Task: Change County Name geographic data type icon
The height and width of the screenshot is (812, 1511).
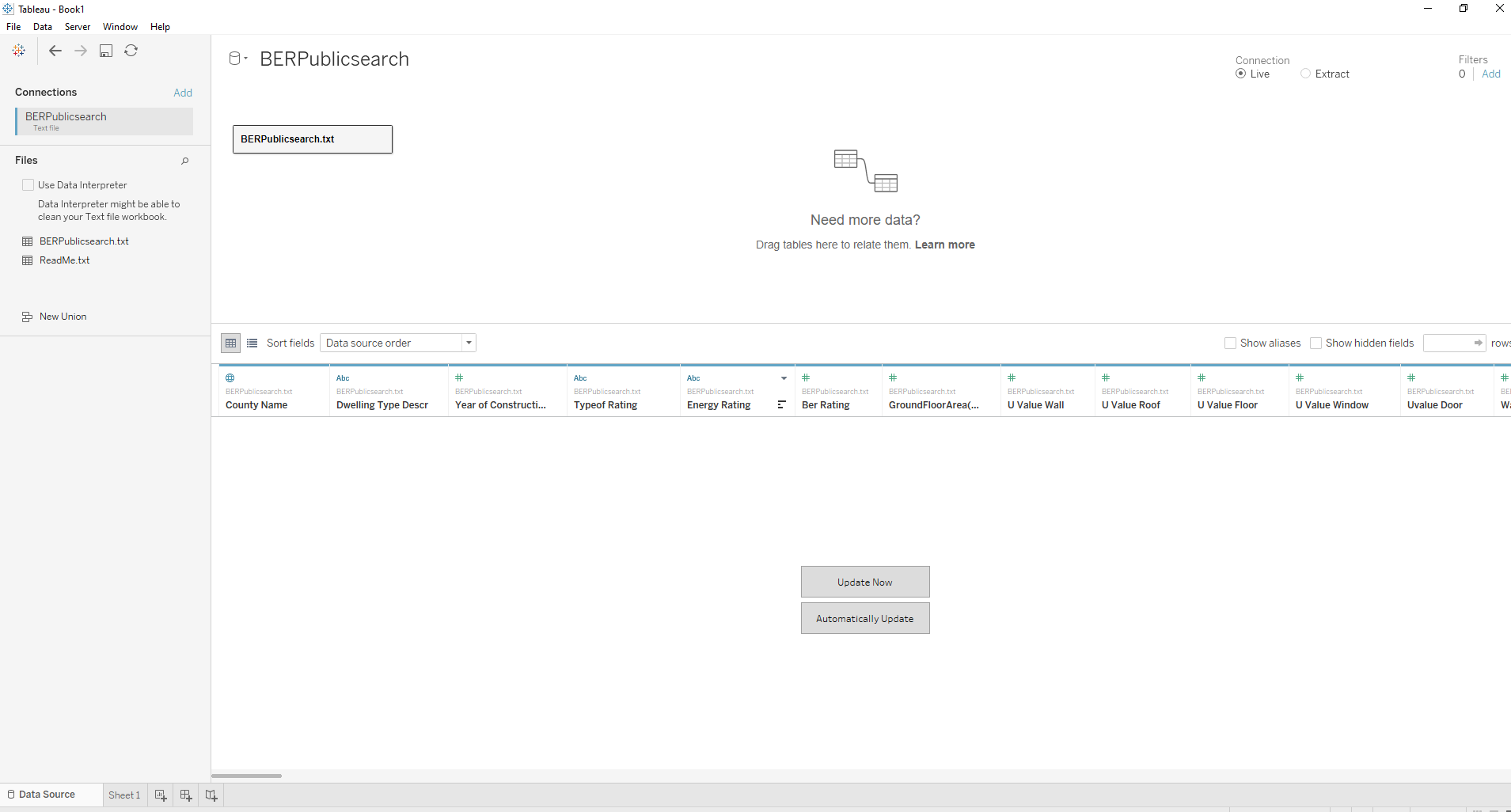Action: pyautogui.click(x=230, y=378)
